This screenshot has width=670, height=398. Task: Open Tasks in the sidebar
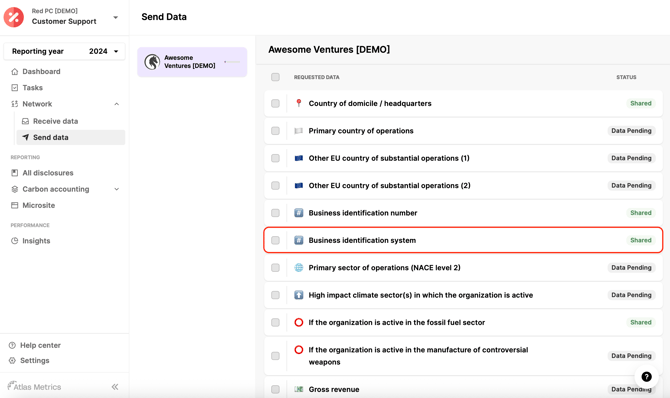pos(32,88)
